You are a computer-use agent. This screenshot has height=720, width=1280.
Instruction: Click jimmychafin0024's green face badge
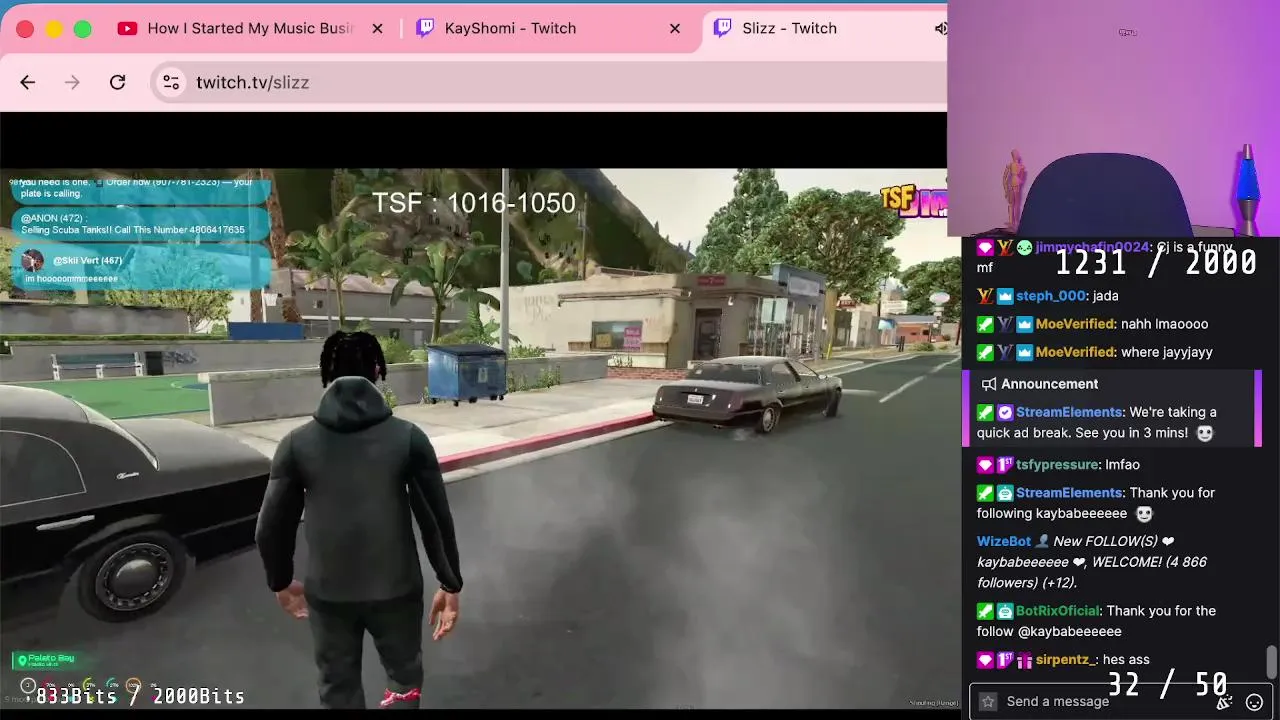pos(1025,247)
